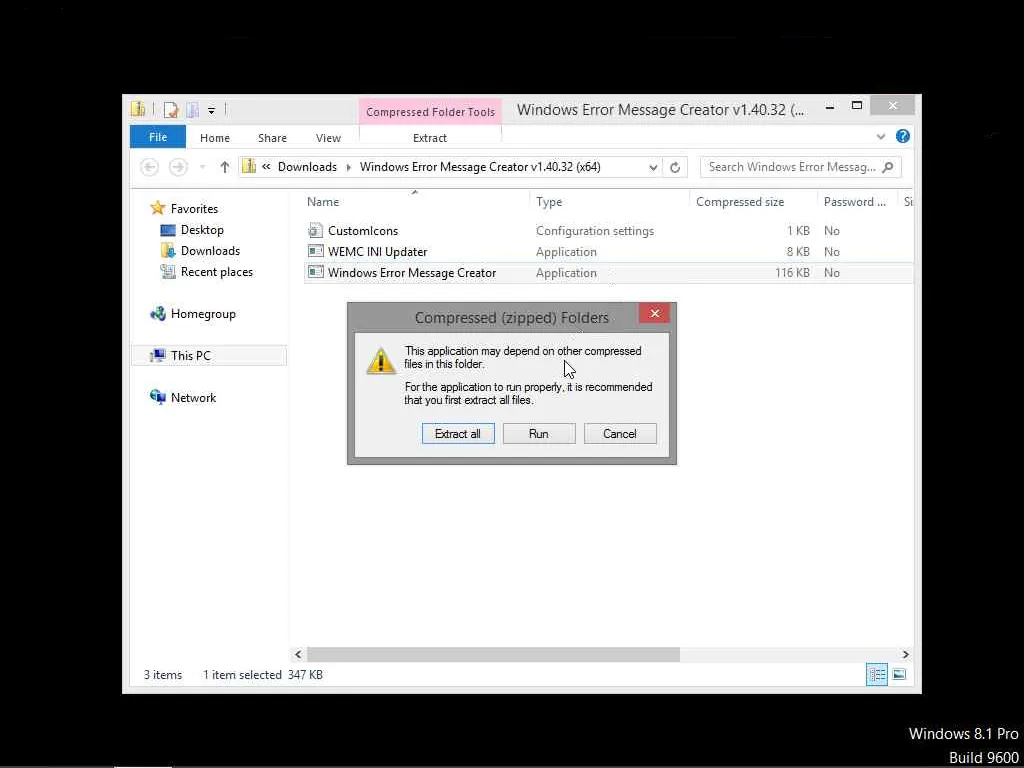Screen dimensions: 1024x768
Task: Cancel the Compressed Folders dialog
Action: pyautogui.click(x=620, y=434)
